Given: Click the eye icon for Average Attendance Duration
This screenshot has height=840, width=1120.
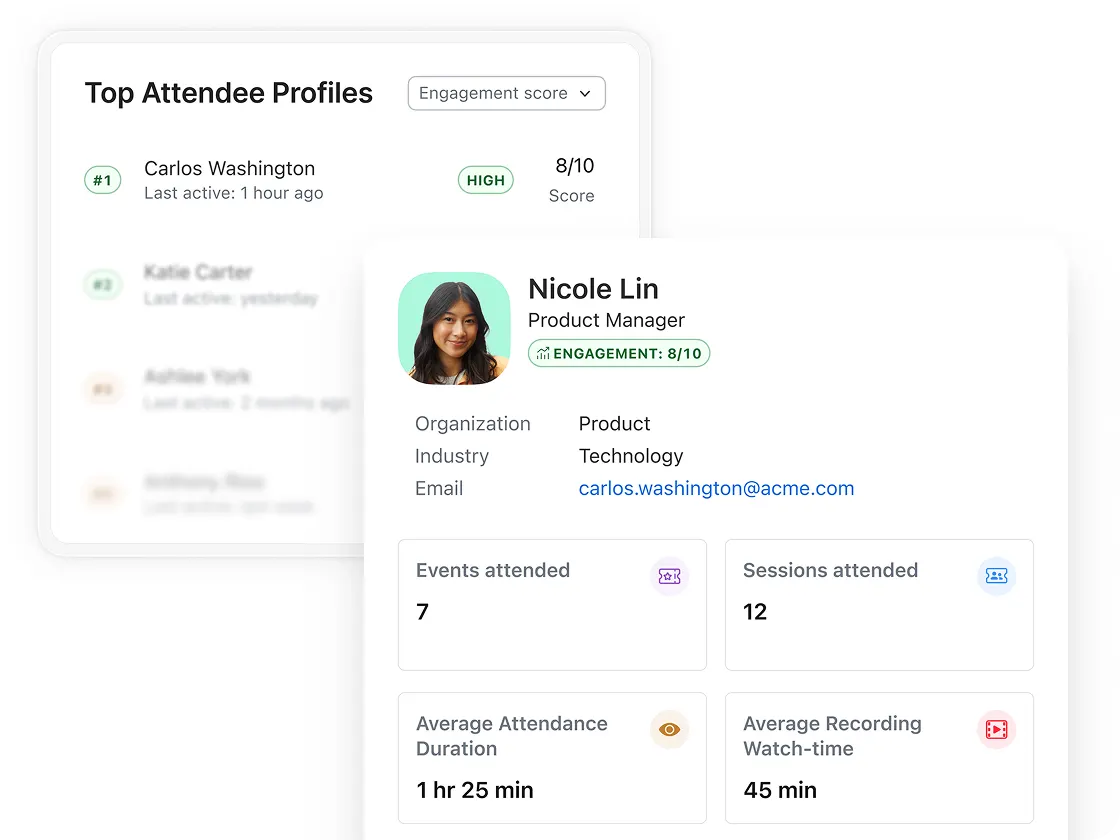Looking at the screenshot, I should 669,730.
